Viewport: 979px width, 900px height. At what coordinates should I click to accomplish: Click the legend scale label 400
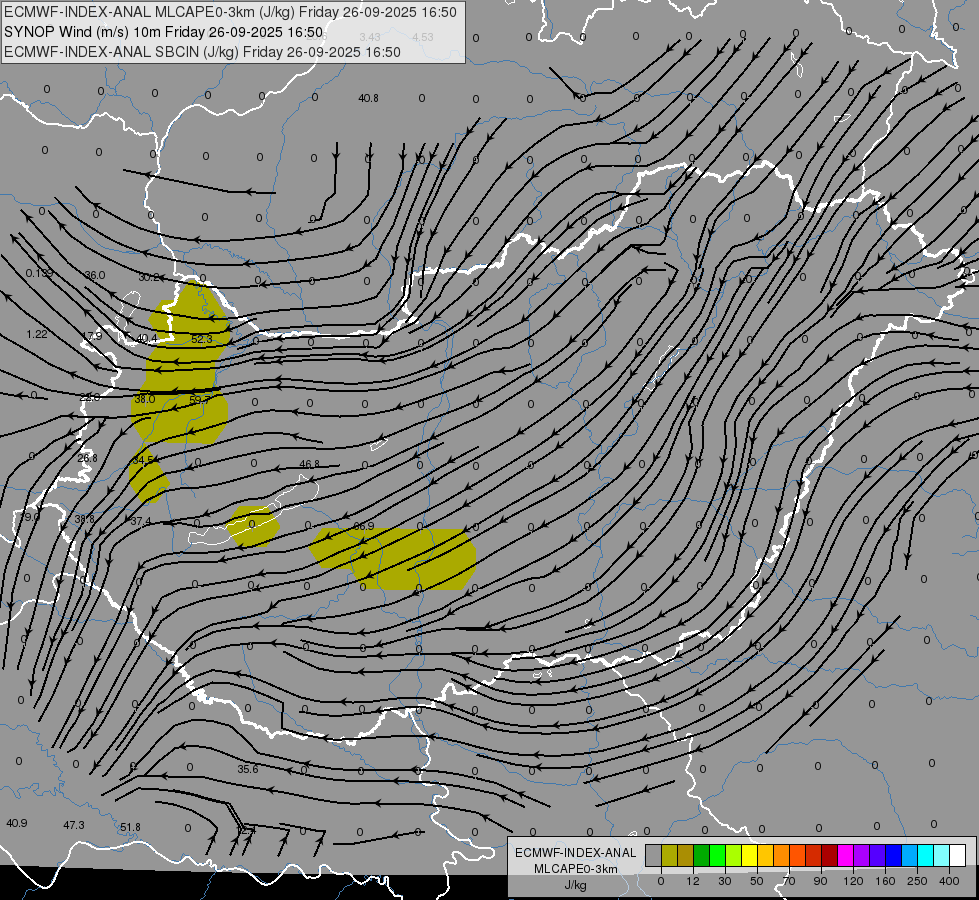(949, 881)
